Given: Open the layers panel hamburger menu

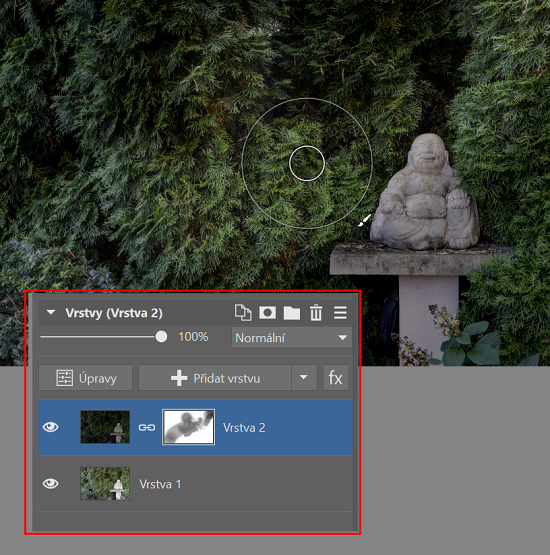Looking at the screenshot, I should pyautogui.click(x=340, y=313).
